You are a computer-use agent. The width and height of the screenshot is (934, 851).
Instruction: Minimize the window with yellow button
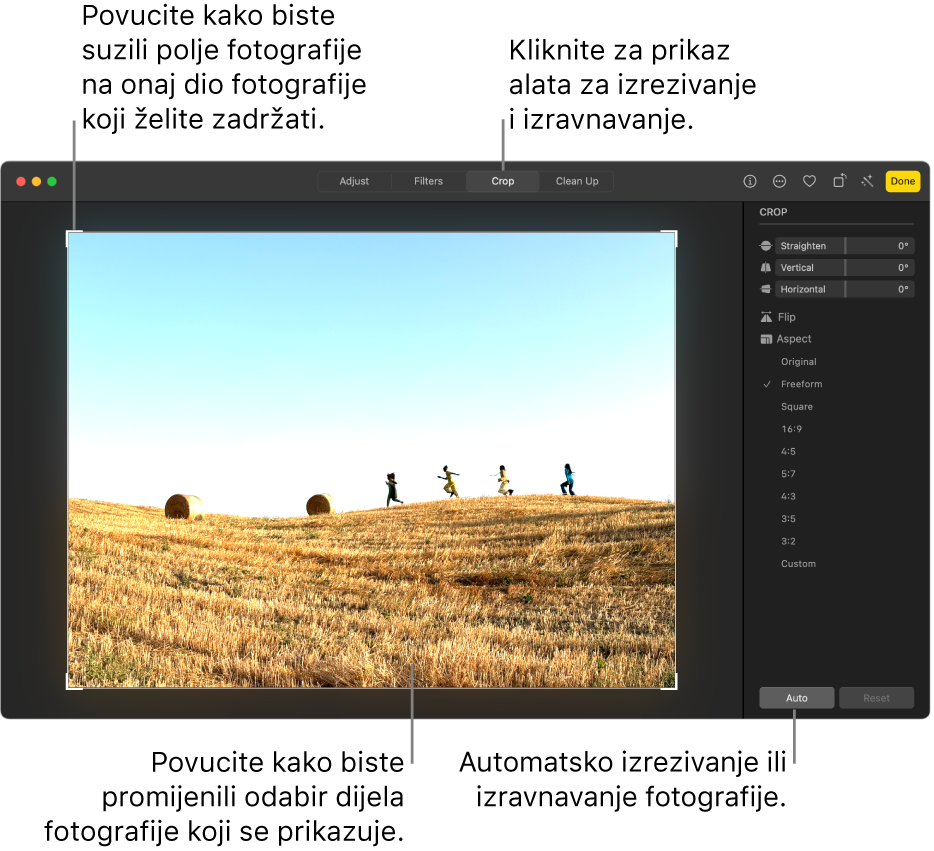click(36, 181)
